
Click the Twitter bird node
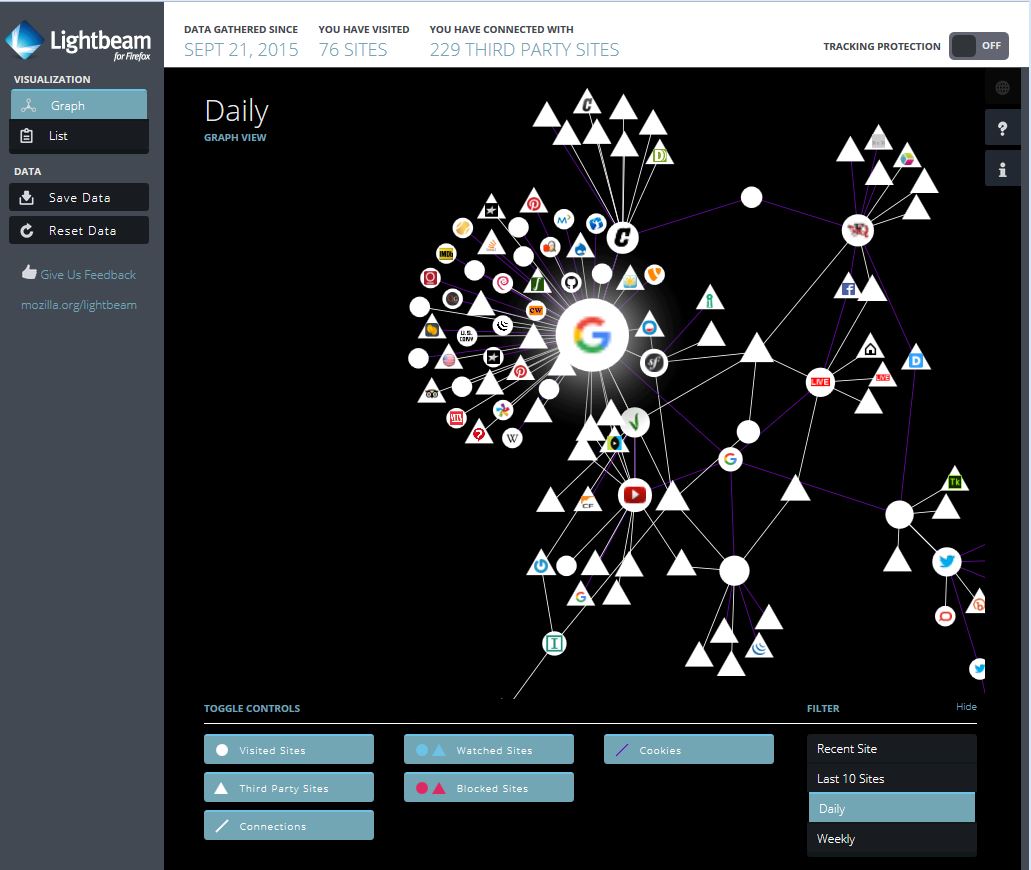(947, 562)
